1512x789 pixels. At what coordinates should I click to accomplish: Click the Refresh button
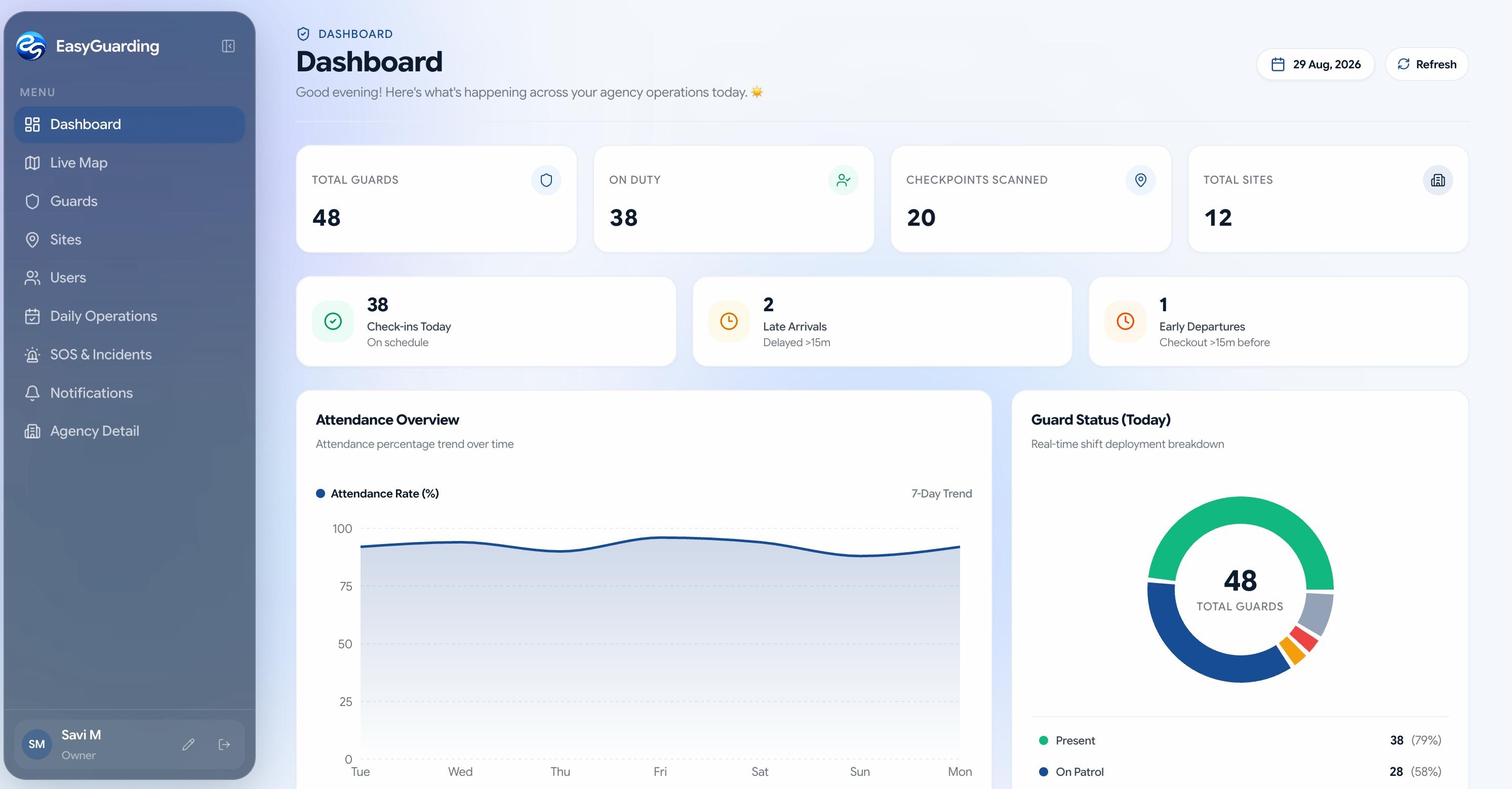coord(1427,65)
